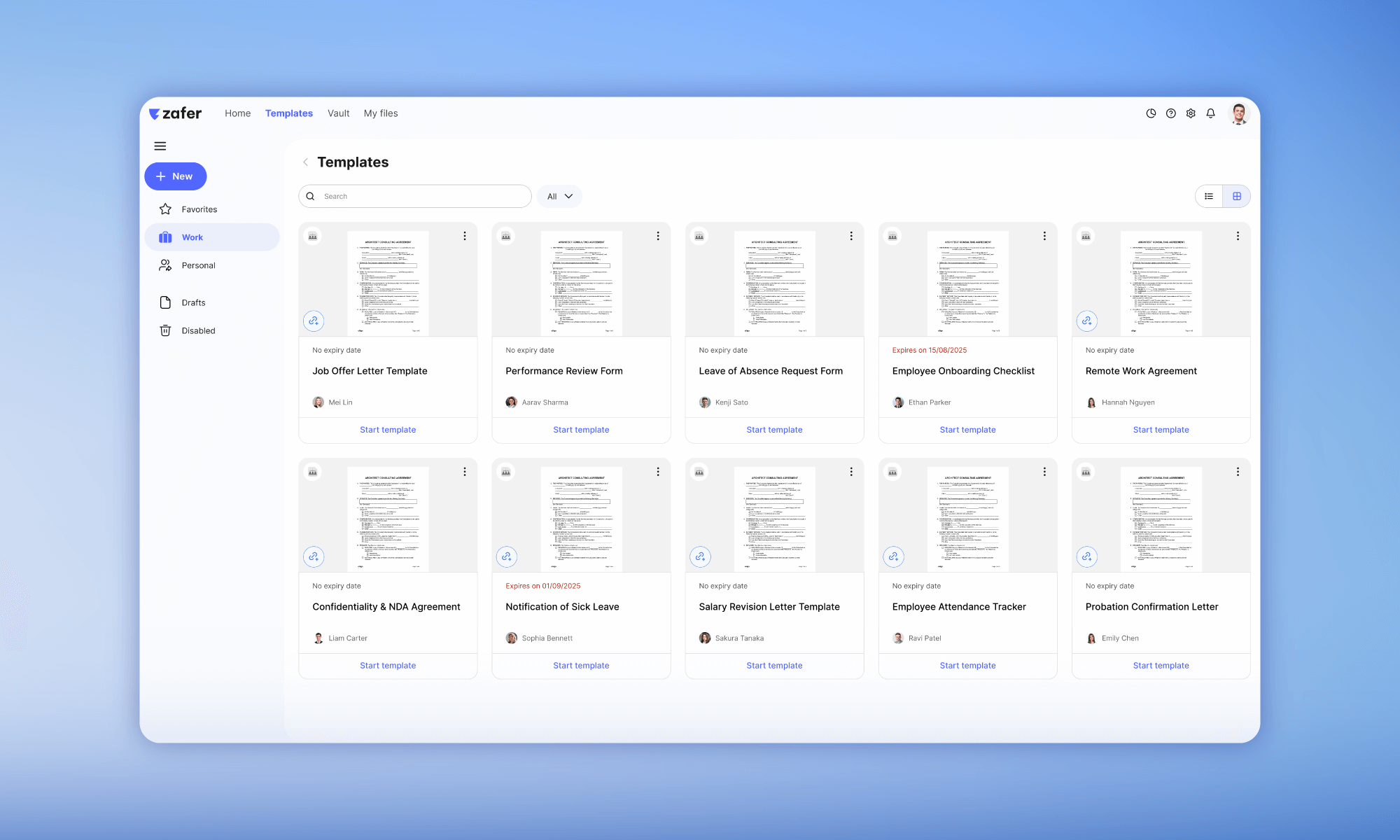The width and height of the screenshot is (1400, 840).
Task: Click share link icon on Job Offer Letter Template
Action: click(x=314, y=321)
